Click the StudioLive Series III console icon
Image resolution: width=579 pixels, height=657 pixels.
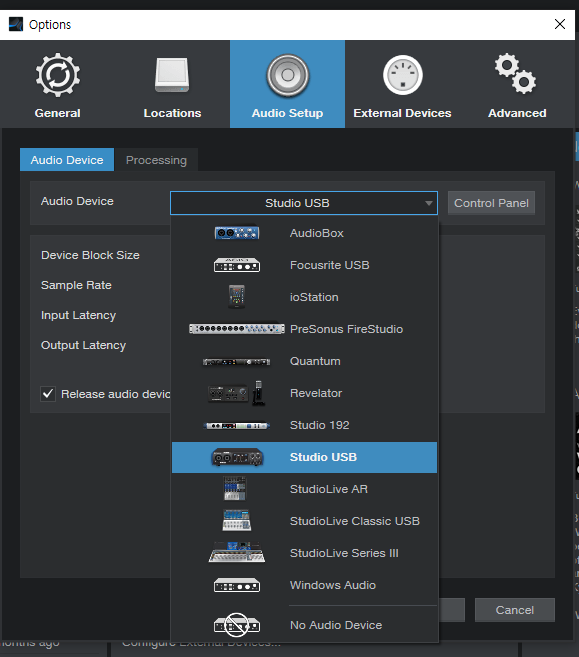pyautogui.click(x=237, y=552)
